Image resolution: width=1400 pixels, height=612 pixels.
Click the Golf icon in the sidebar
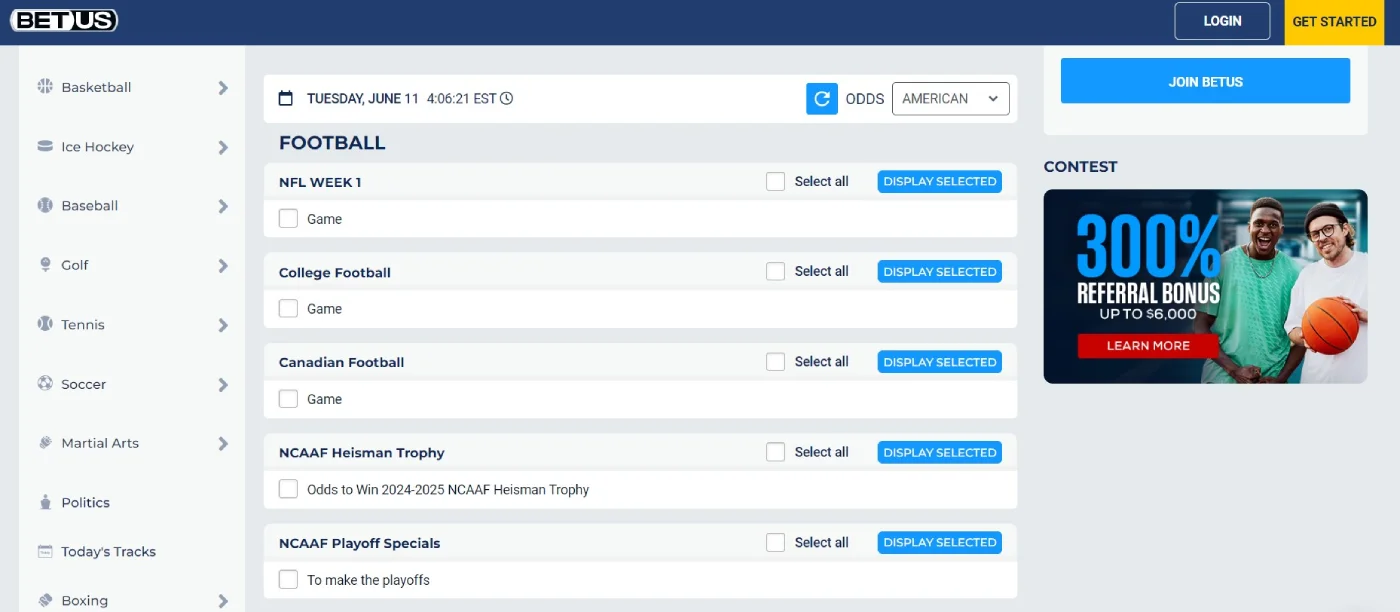pos(45,265)
